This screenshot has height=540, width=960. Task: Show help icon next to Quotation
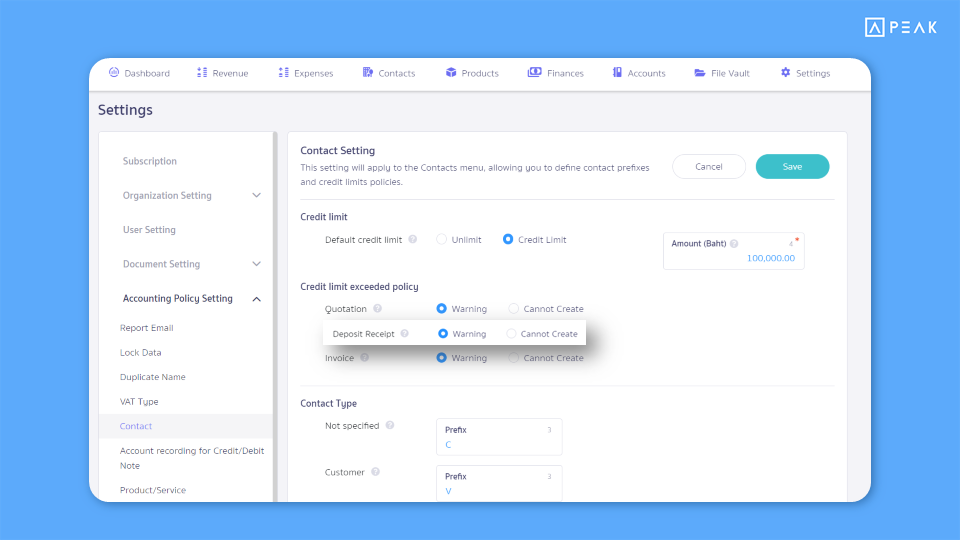pyautogui.click(x=378, y=309)
